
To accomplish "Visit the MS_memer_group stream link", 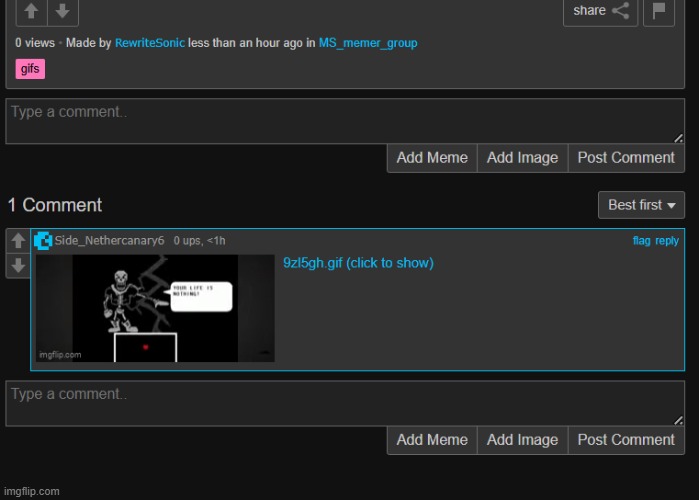I will 368,43.
